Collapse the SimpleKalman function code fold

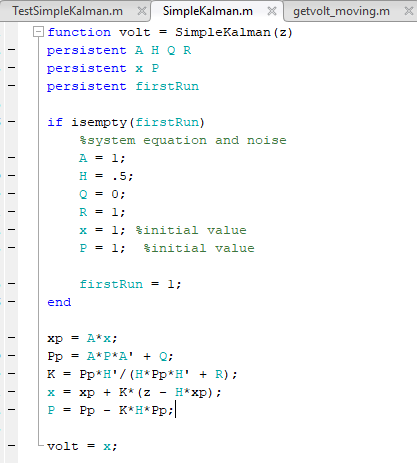click(39, 32)
